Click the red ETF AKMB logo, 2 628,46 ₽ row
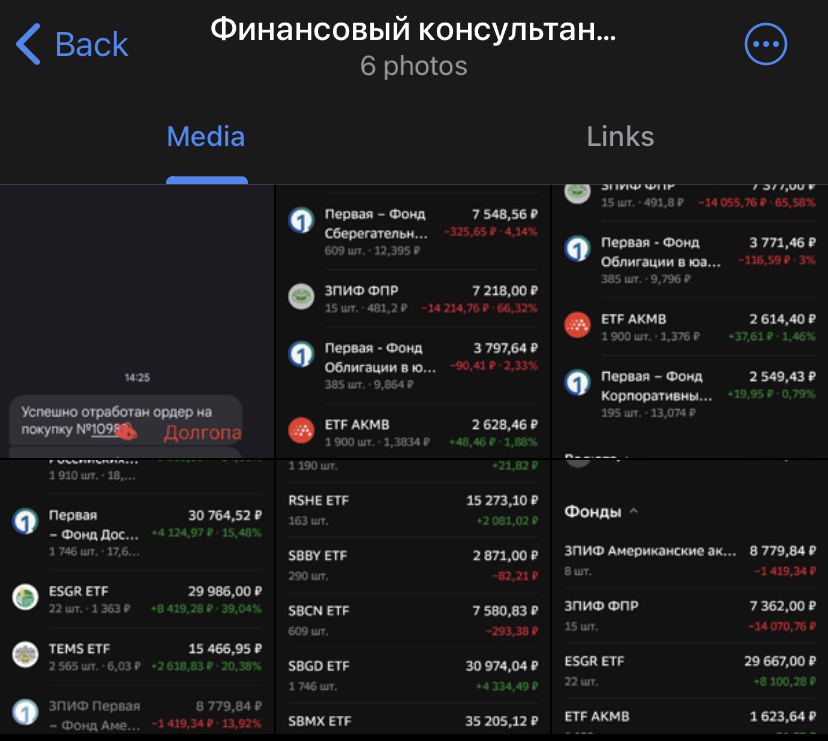Viewport: 828px width, 741px height. tap(302, 430)
